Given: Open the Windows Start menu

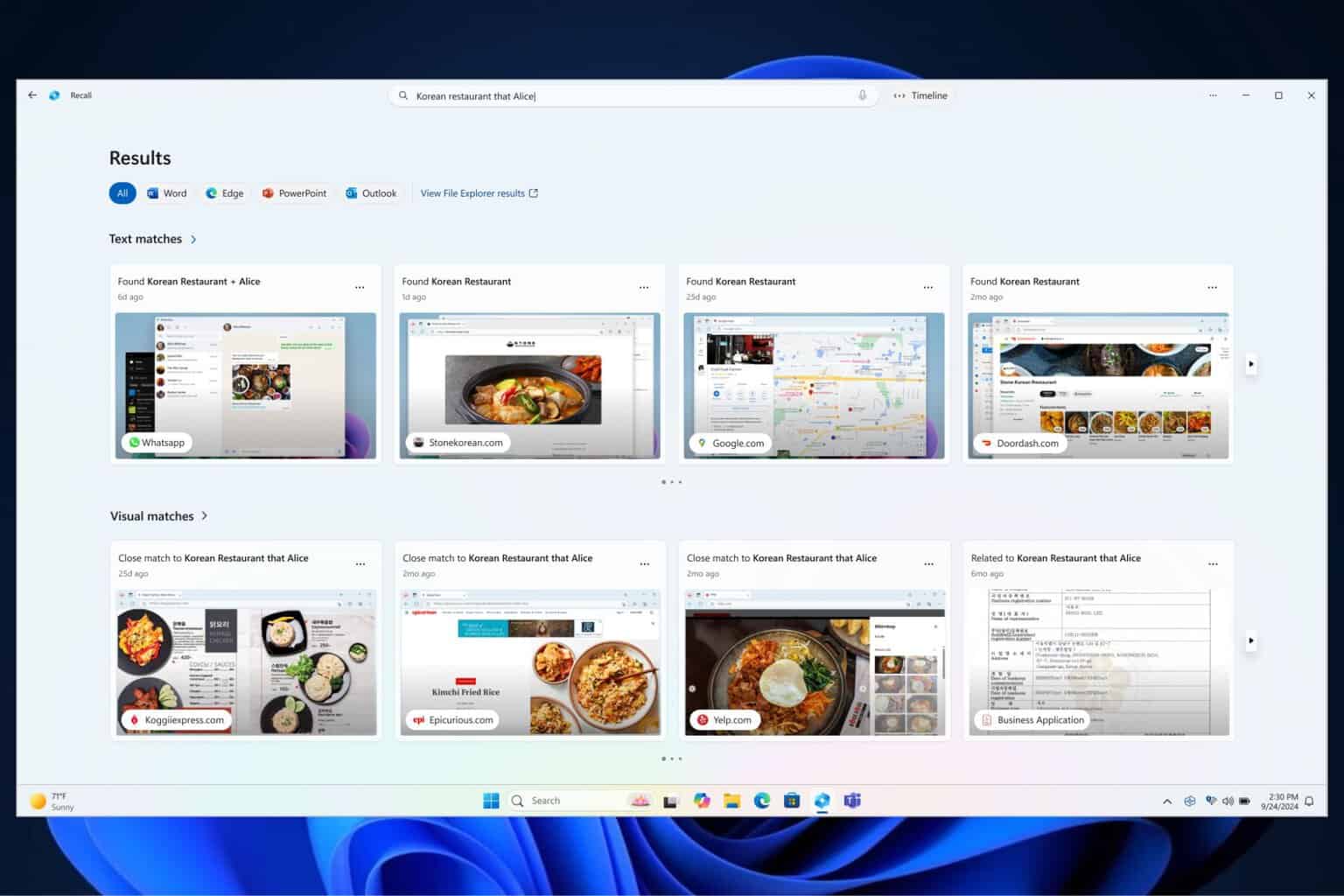Looking at the screenshot, I should (492, 801).
